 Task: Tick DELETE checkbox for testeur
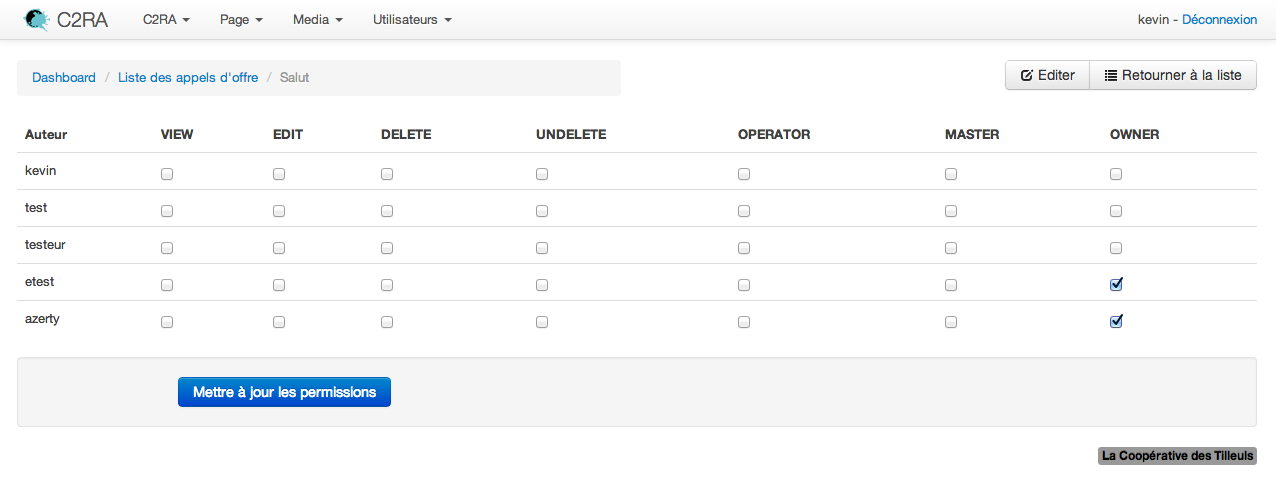387,248
